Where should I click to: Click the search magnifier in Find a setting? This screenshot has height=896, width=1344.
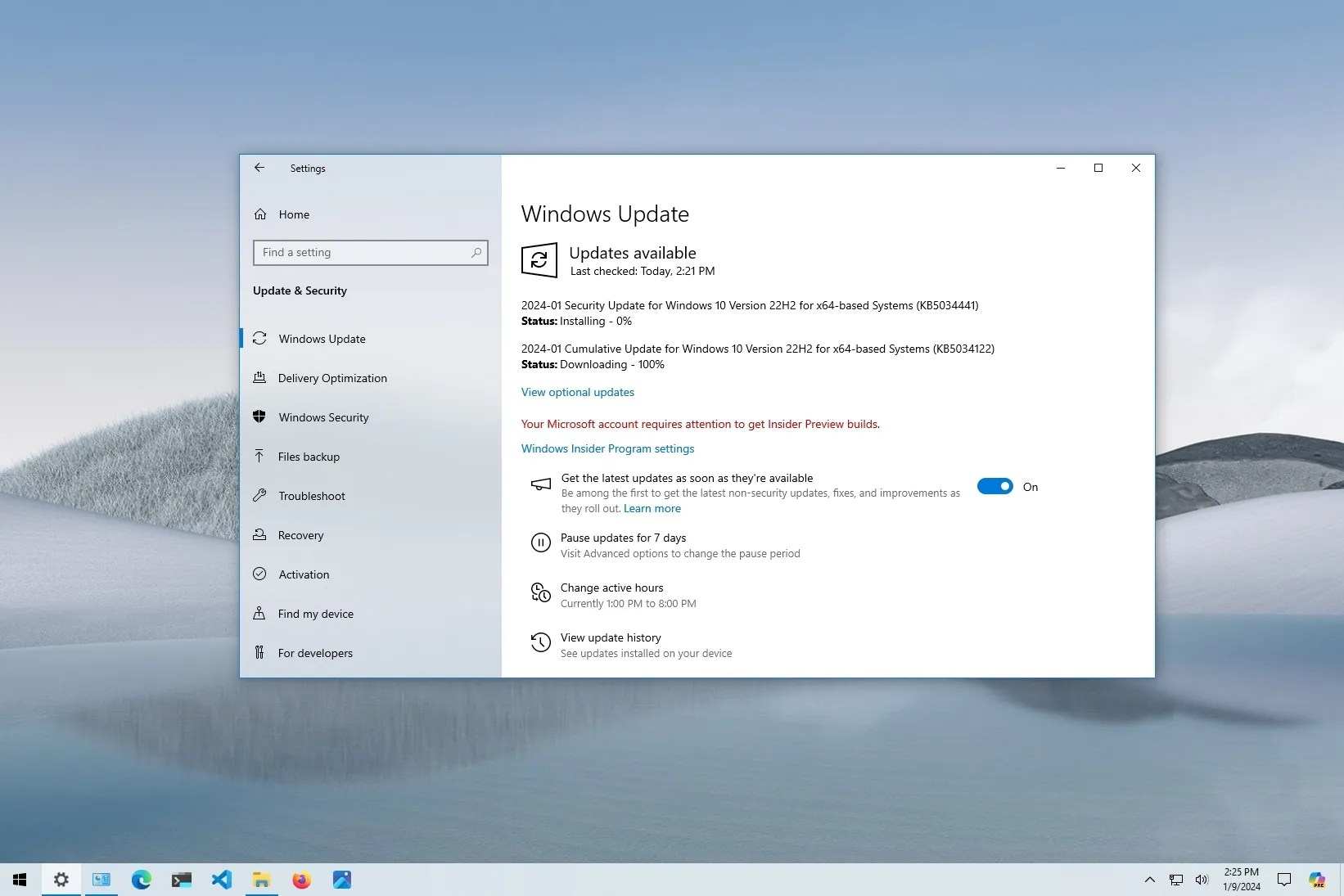[x=476, y=253]
